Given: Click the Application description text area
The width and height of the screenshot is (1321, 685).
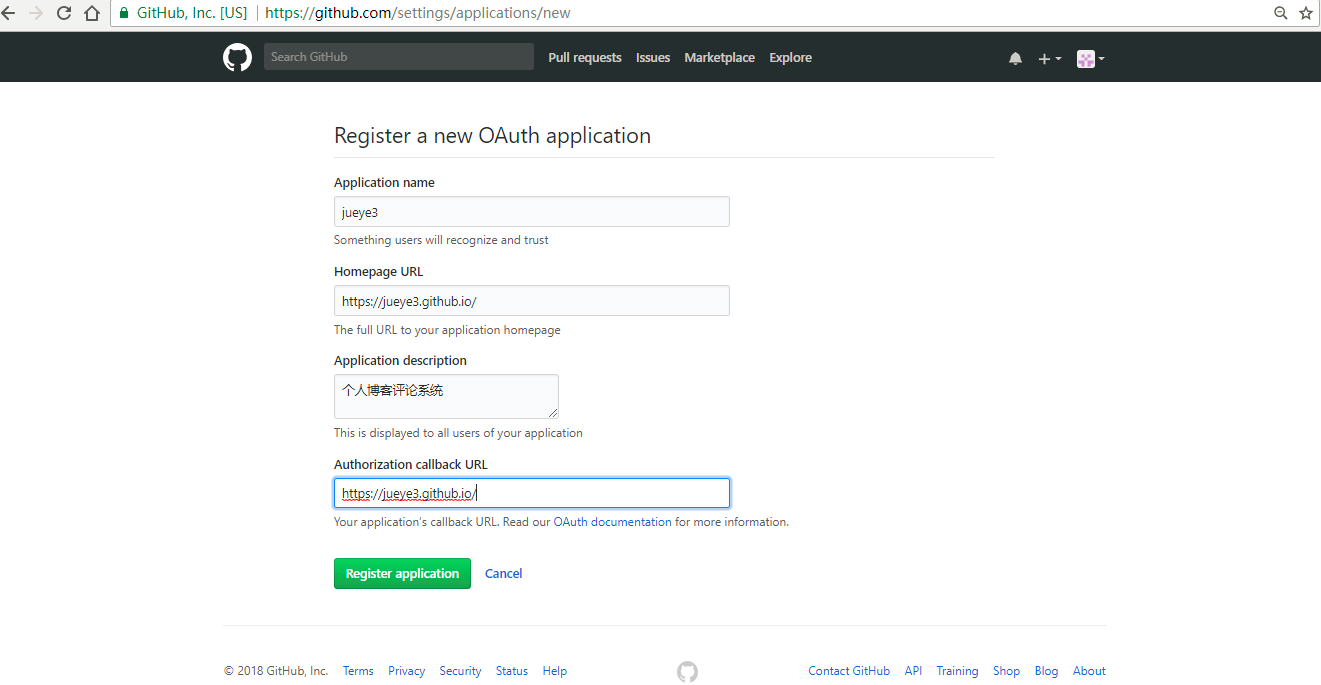Looking at the screenshot, I should (446, 396).
